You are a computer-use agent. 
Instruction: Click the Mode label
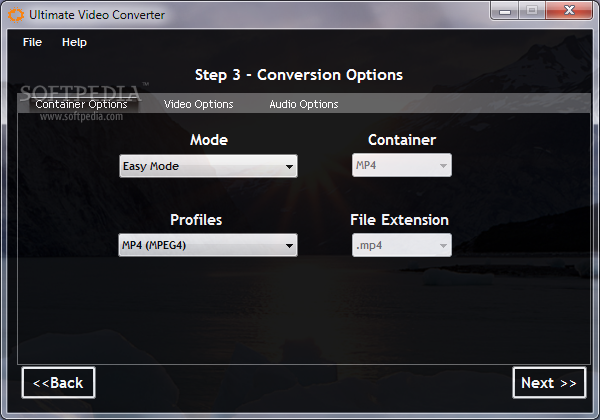209,140
